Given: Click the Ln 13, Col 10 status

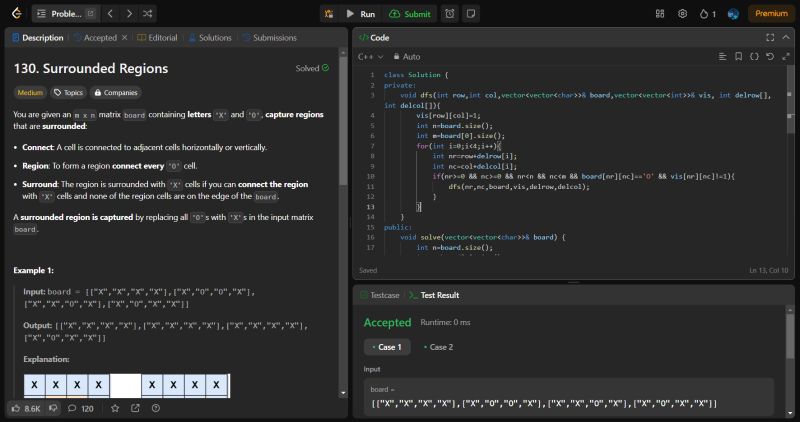Looking at the screenshot, I should click(x=768, y=270).
